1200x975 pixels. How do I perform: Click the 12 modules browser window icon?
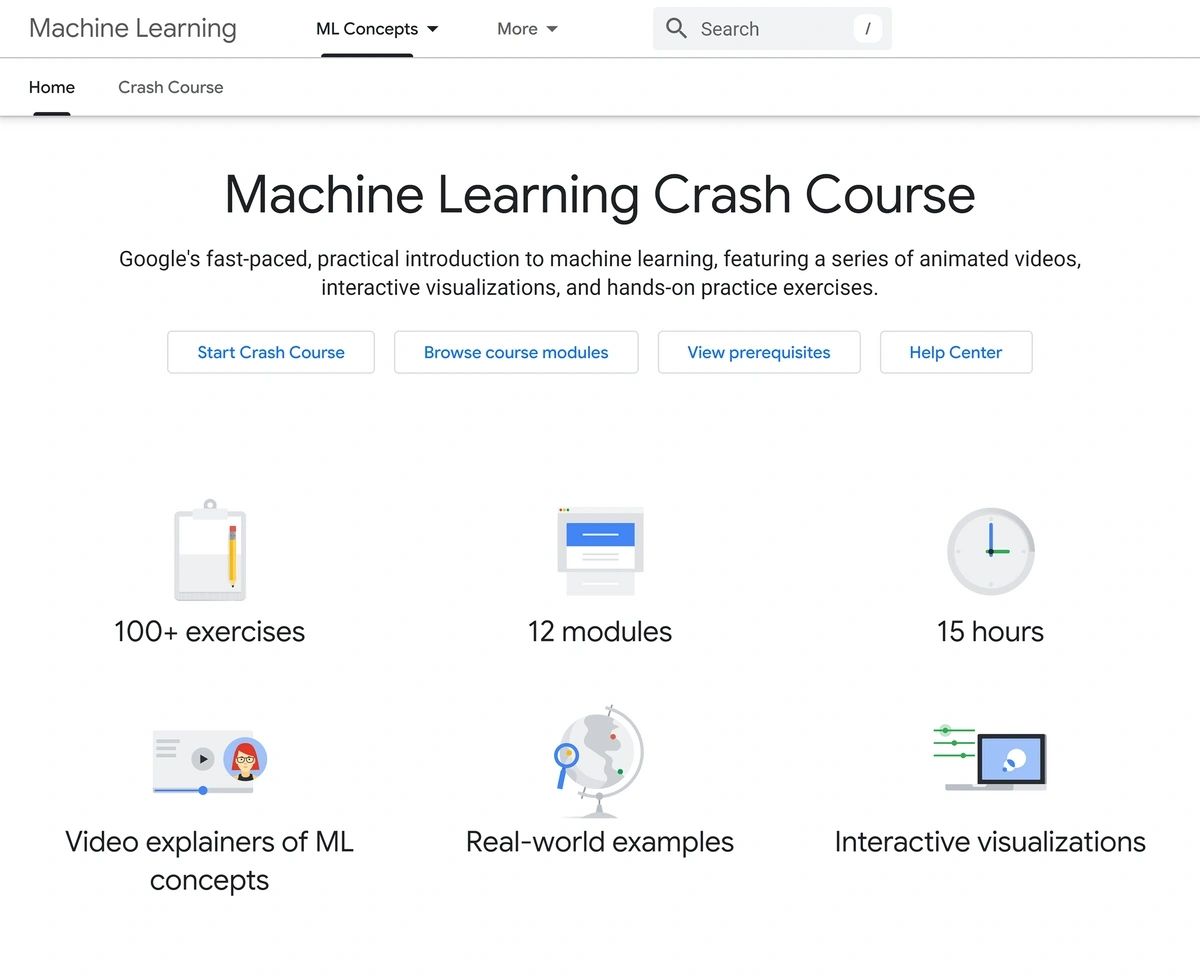pyautogui.click(x=600, y=551)
